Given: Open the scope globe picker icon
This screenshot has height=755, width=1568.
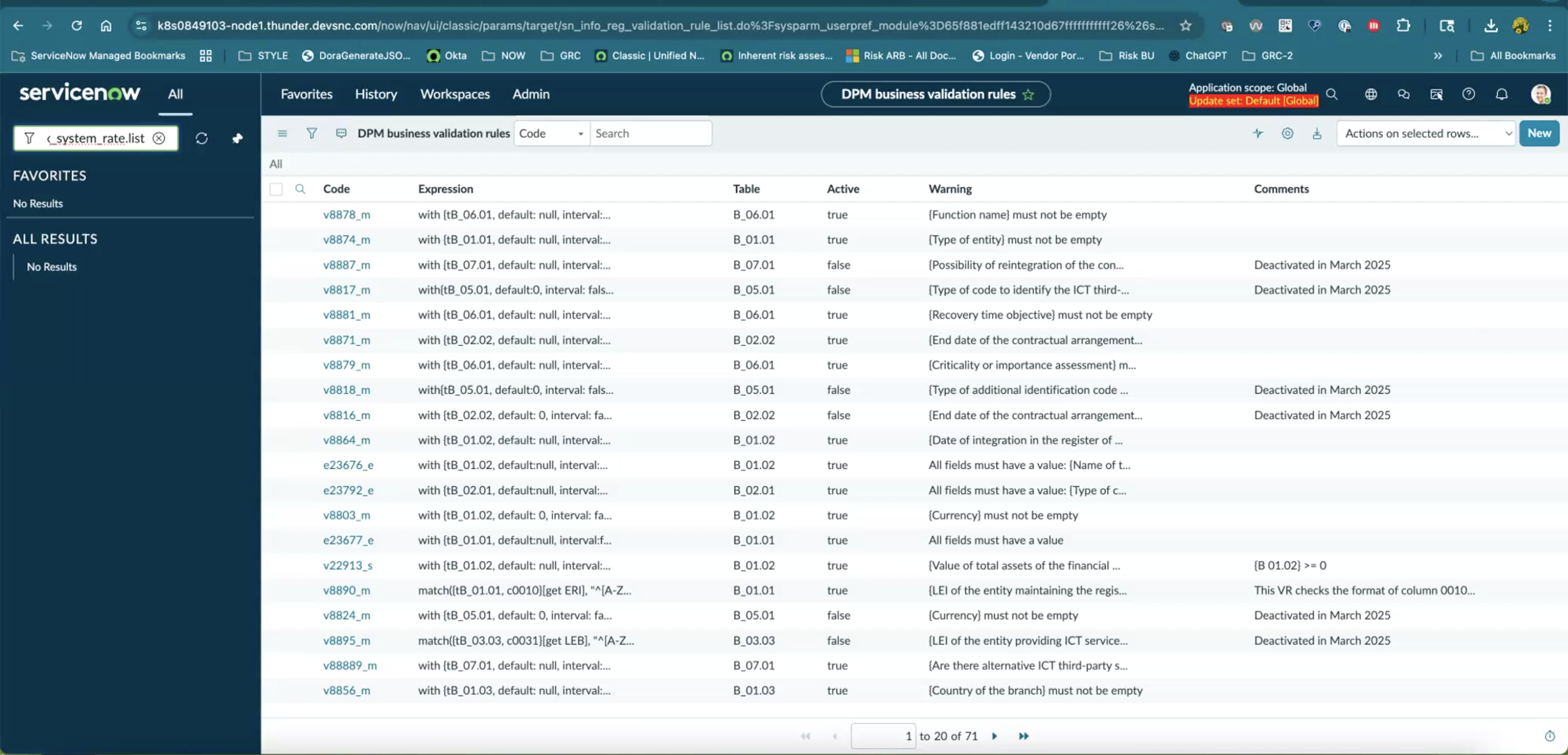Looking at the screenshot, I should tap(1371, 94).
